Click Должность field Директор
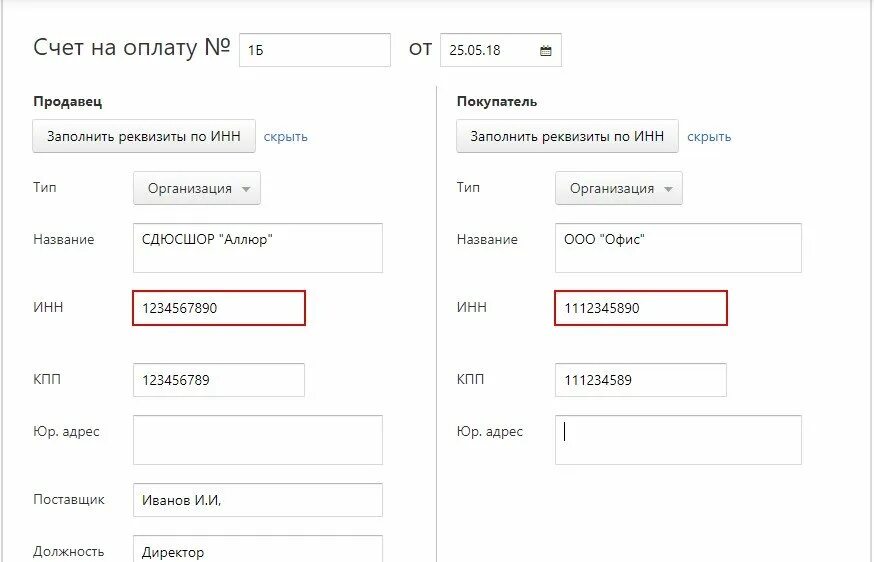The height and width of the screenshot is (562, 874). (x=258, y=549)
